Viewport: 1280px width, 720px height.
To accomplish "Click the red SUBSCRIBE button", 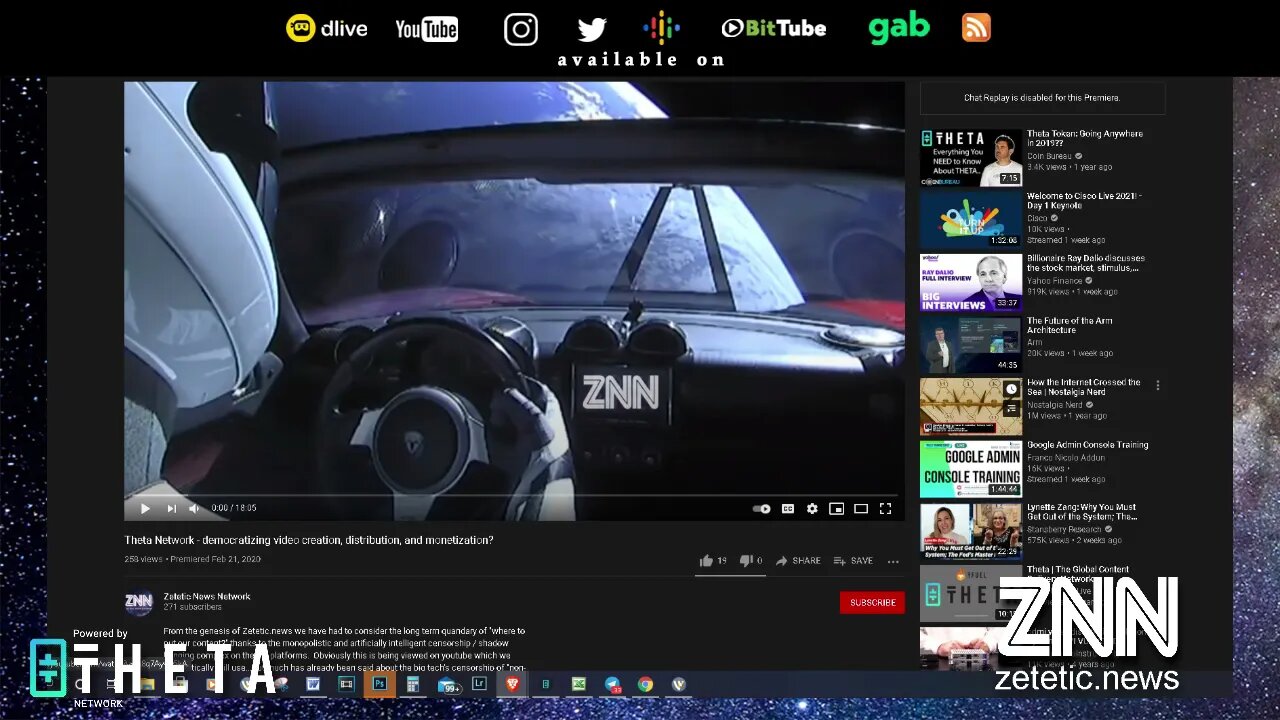I will 872,602.
